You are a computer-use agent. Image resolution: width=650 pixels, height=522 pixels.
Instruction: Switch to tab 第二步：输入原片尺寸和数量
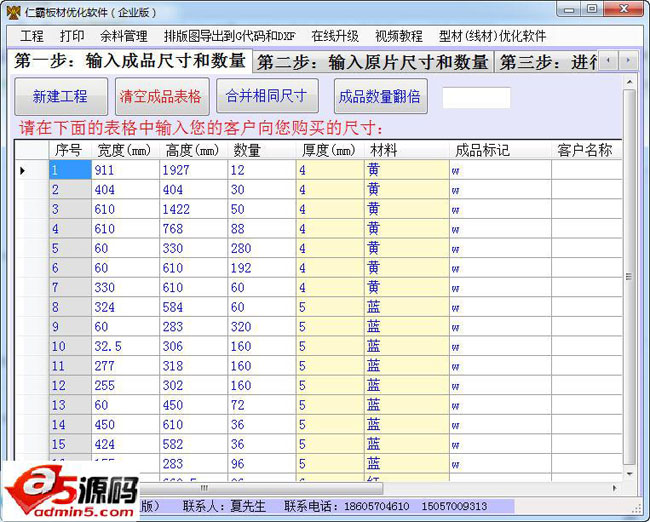[372, 62]
